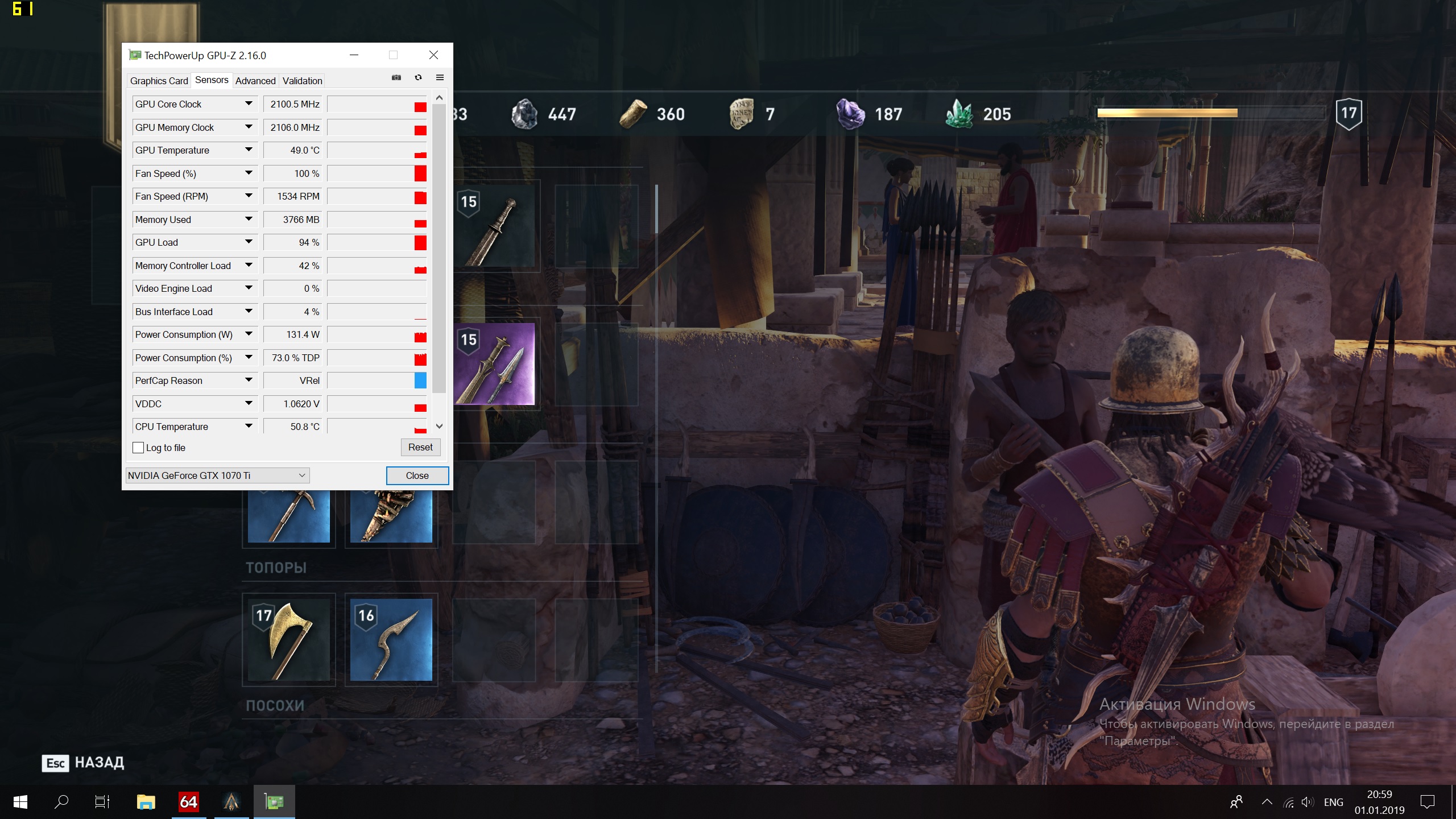Click the Reset button in GPU-Z

pyautogui.click(x=420, y=447)
